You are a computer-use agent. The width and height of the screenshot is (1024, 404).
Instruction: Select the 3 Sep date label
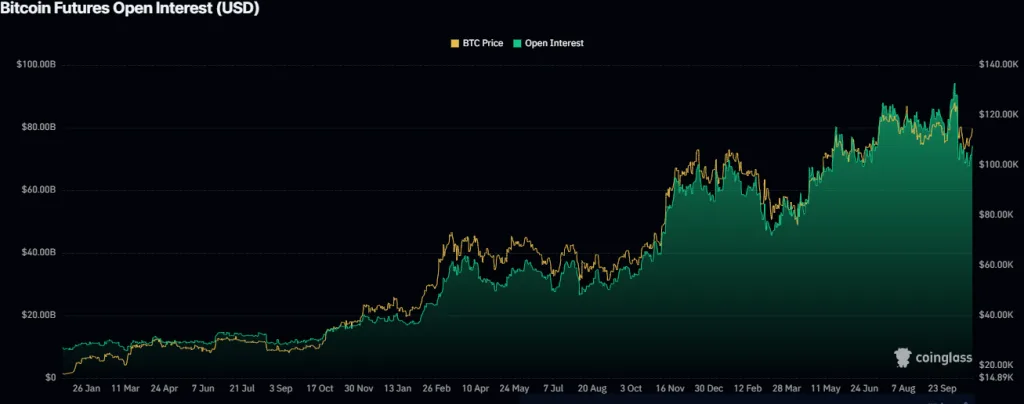pyautogui.click(x=279, y=386)
